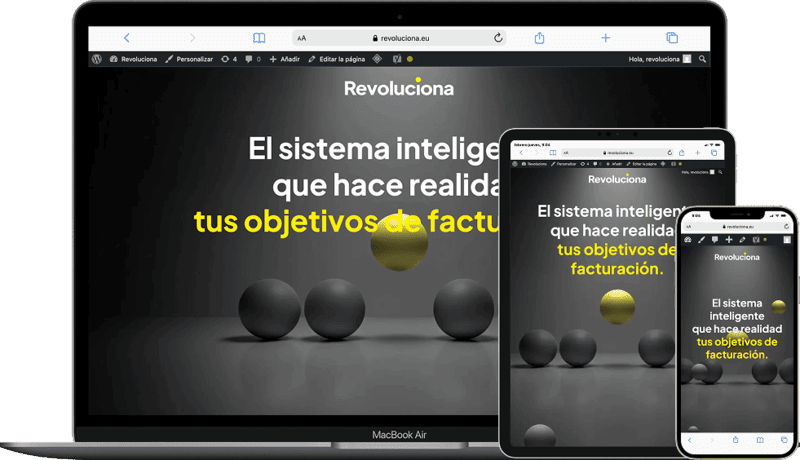Click the revoluciona.eu address field on the MacBook
The height and width of the screenshot is (460, 800).
[399, 38]
